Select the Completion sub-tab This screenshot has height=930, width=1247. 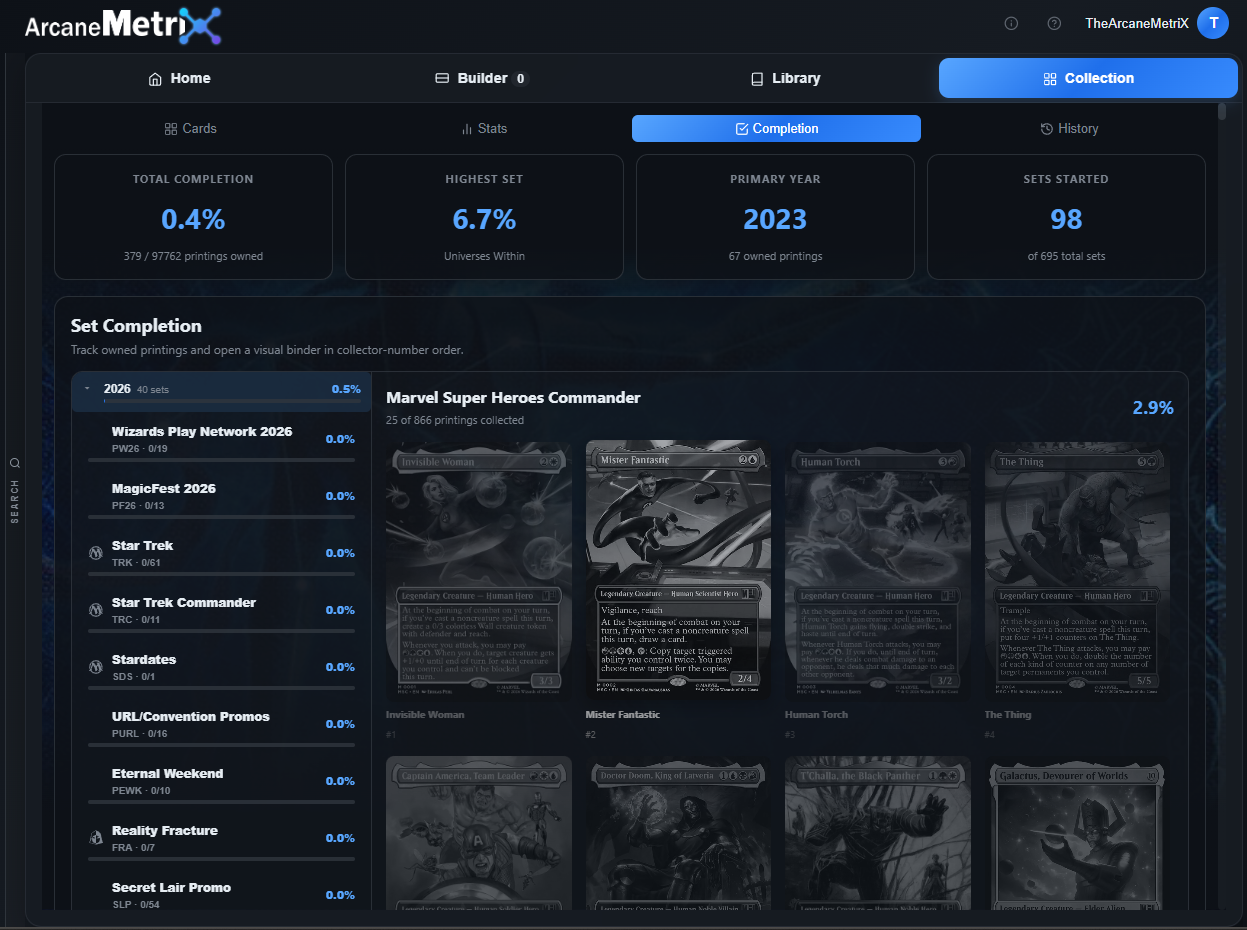click(776, 128)
